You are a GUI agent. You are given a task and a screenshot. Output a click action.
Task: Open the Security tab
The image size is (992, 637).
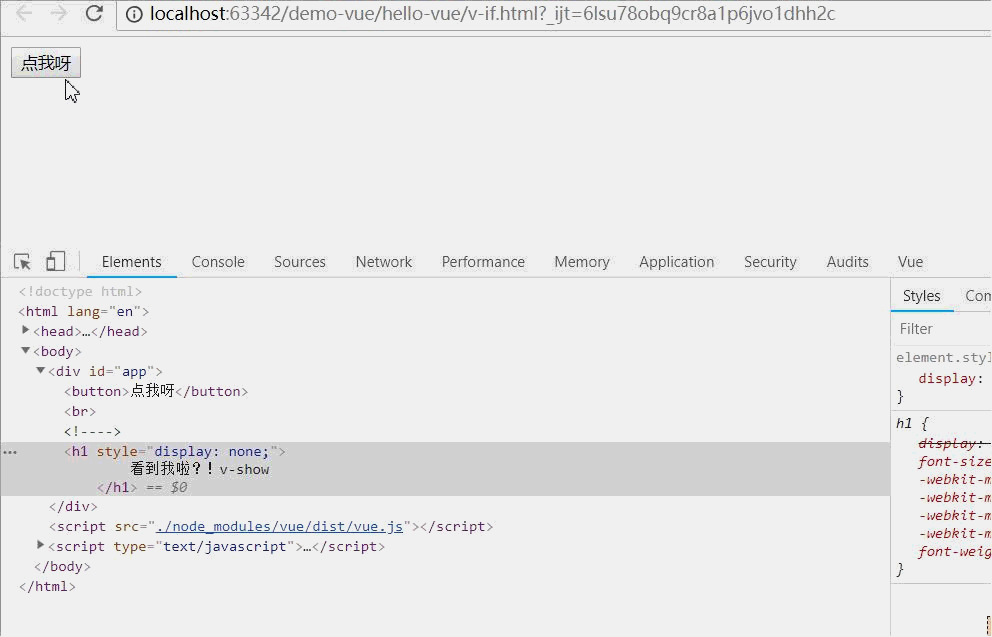coord(770,262)
